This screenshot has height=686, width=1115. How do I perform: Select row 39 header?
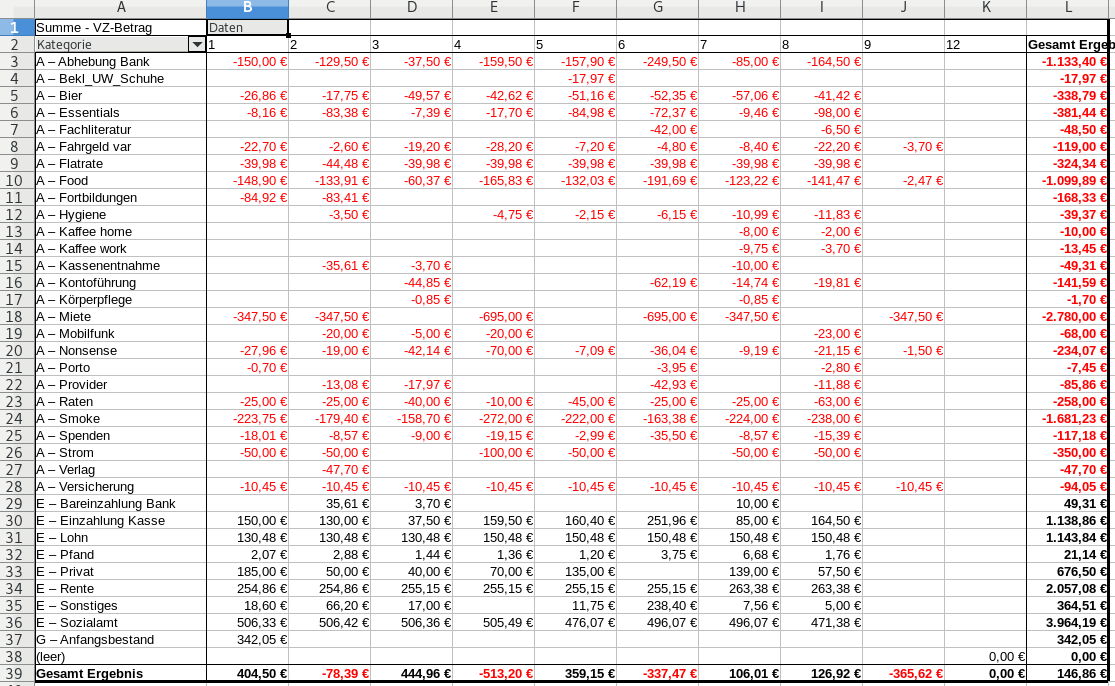coord(16,674)
